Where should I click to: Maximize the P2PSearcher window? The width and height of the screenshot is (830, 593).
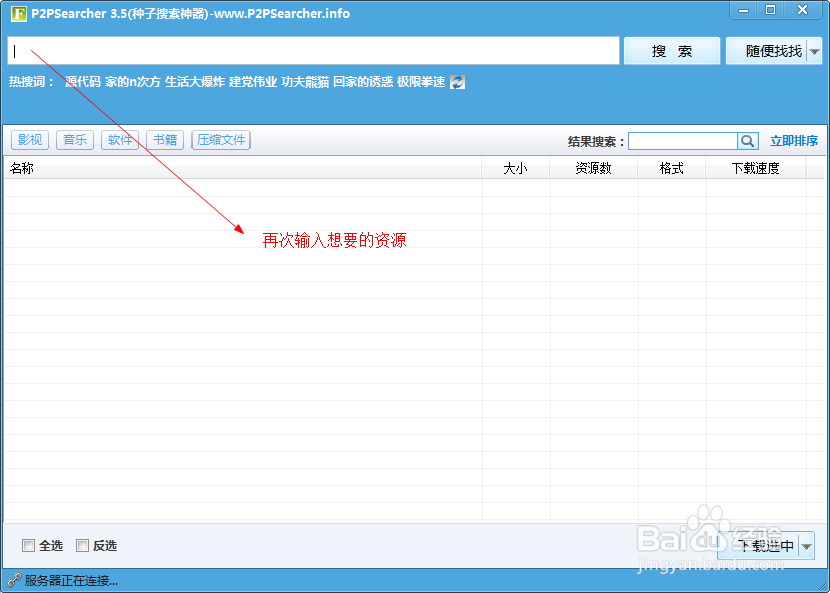tap(771, 10)
